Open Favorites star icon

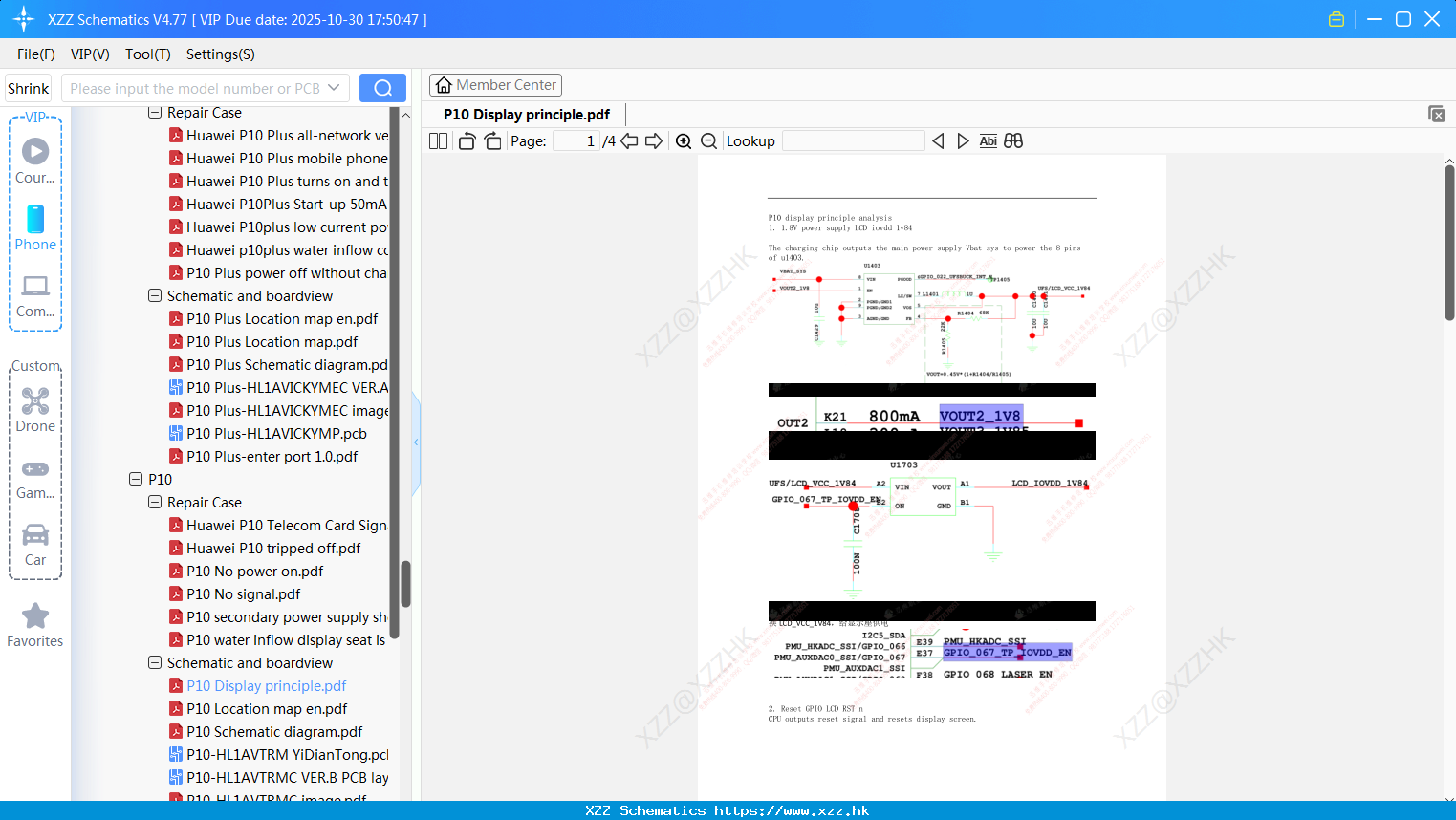point(35,615)
